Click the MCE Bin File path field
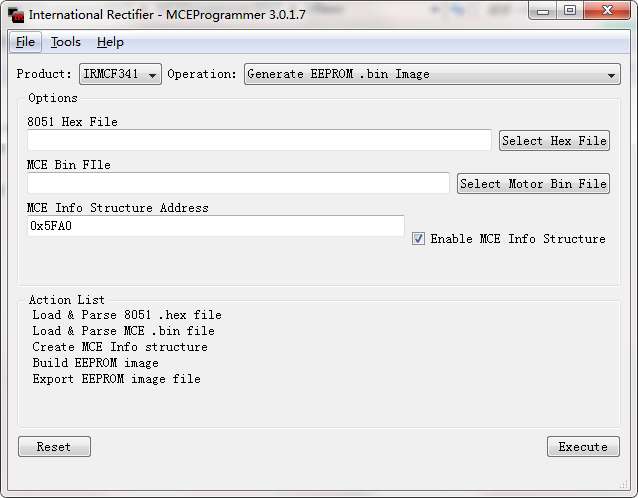The image size is (638, 498). pos(238,183)
